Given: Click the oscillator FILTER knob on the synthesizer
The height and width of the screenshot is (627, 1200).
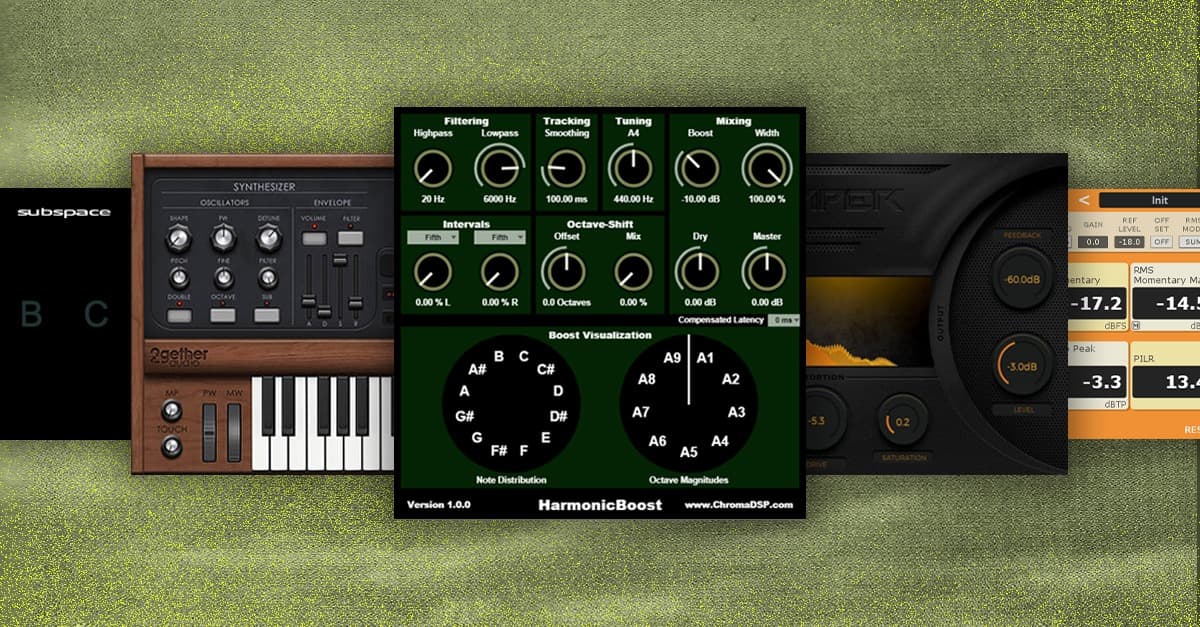Looking at the screenshot, I should tap(268, 279).
